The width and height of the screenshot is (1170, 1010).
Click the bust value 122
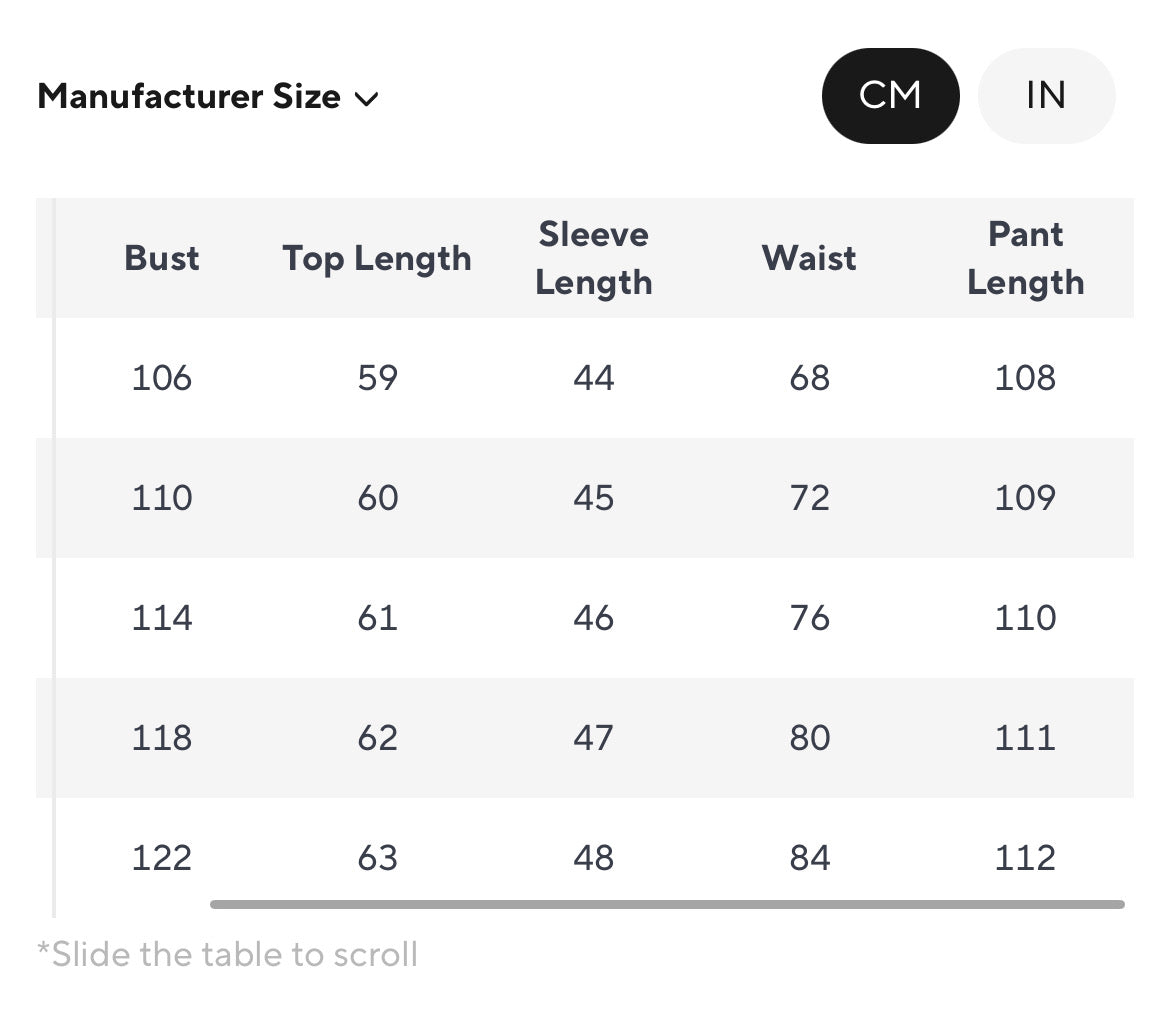click(x=162, y=858)
